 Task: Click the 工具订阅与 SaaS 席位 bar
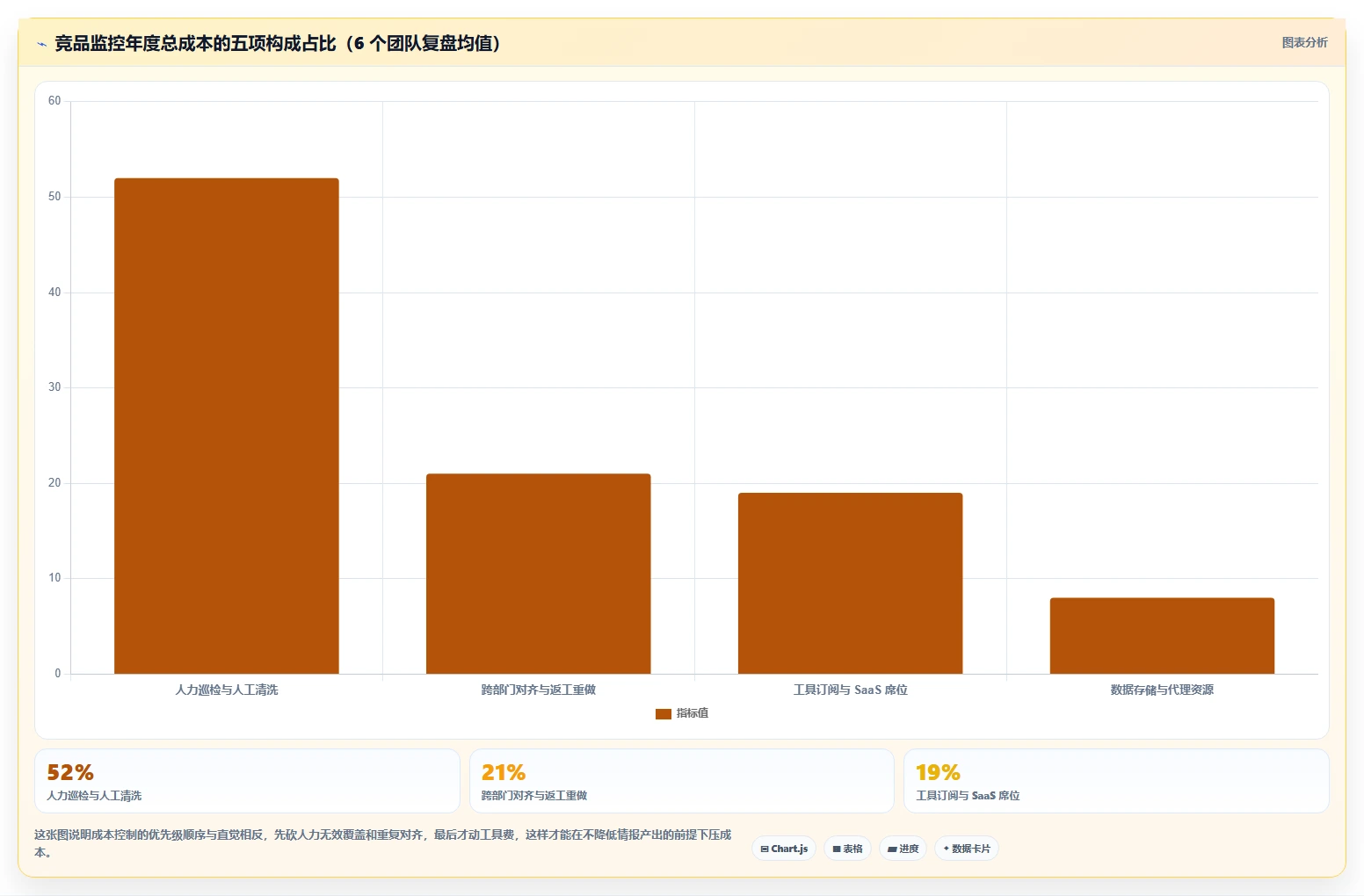click(x=851, y=583)
